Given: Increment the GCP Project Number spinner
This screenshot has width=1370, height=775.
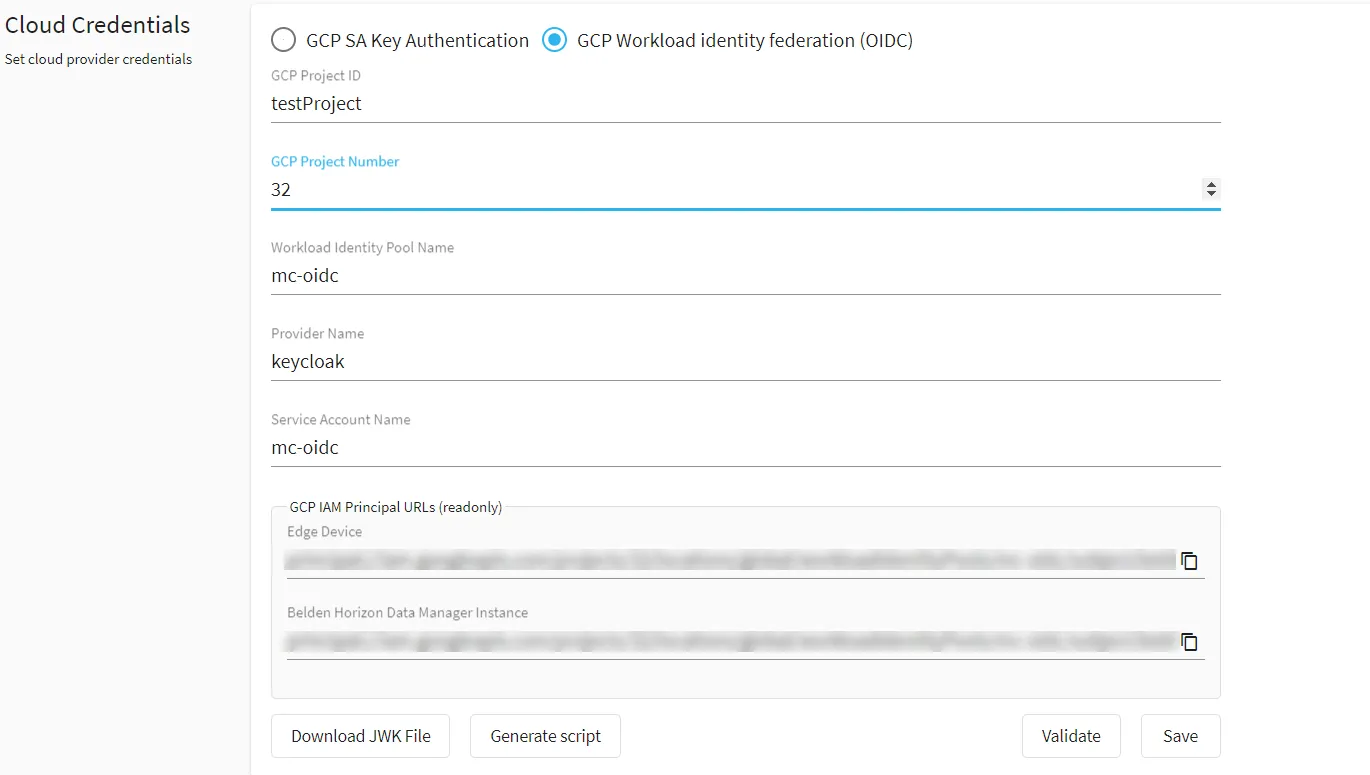Looking at the screenshot, I should click(1211, 184).
